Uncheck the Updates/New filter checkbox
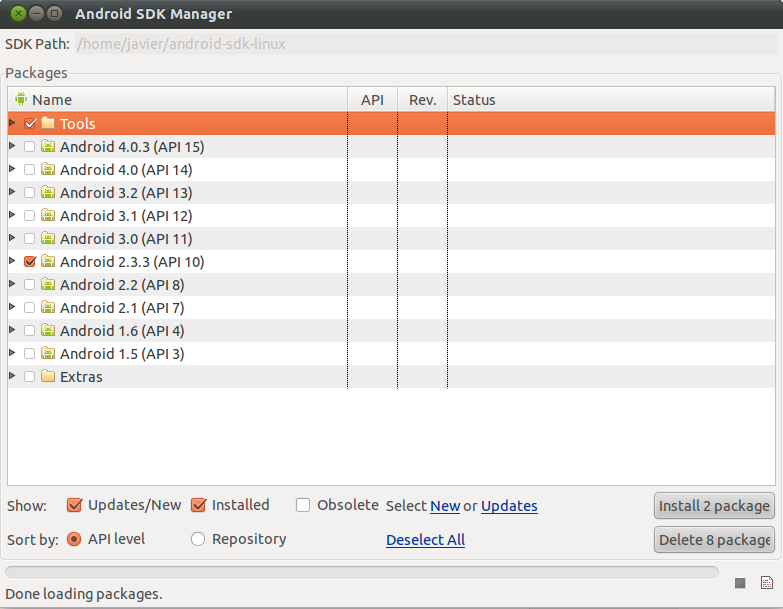This screenshot has height=609, width=783. tap(74, 505)
